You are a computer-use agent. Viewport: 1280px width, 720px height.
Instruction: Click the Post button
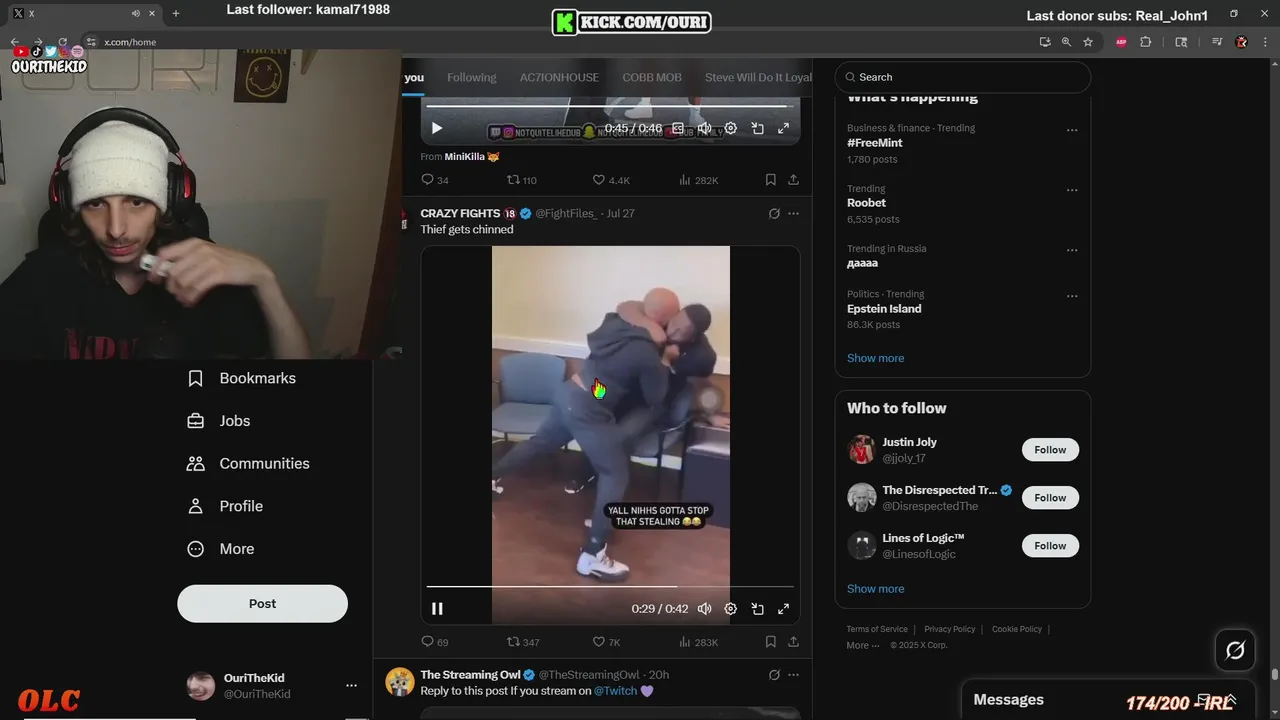262,604
